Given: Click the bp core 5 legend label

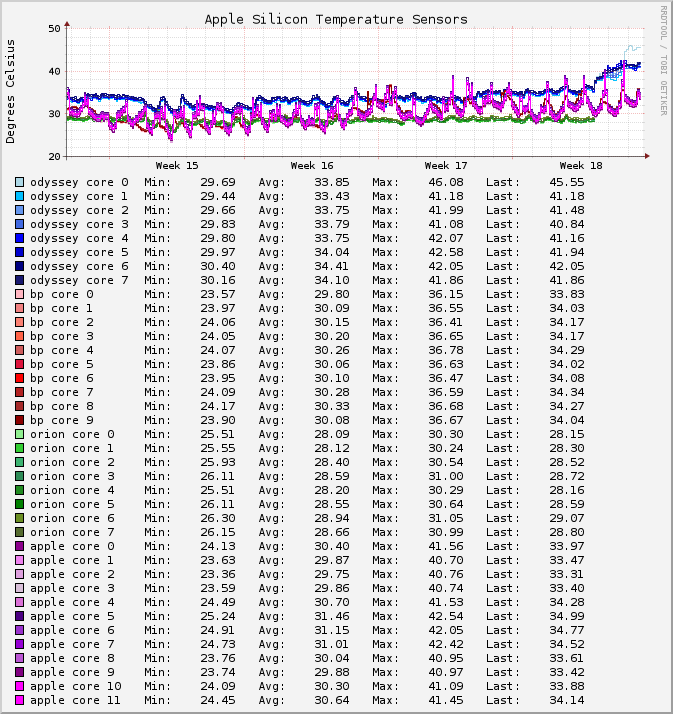Looking at the screenshot, I should [62, 364].
